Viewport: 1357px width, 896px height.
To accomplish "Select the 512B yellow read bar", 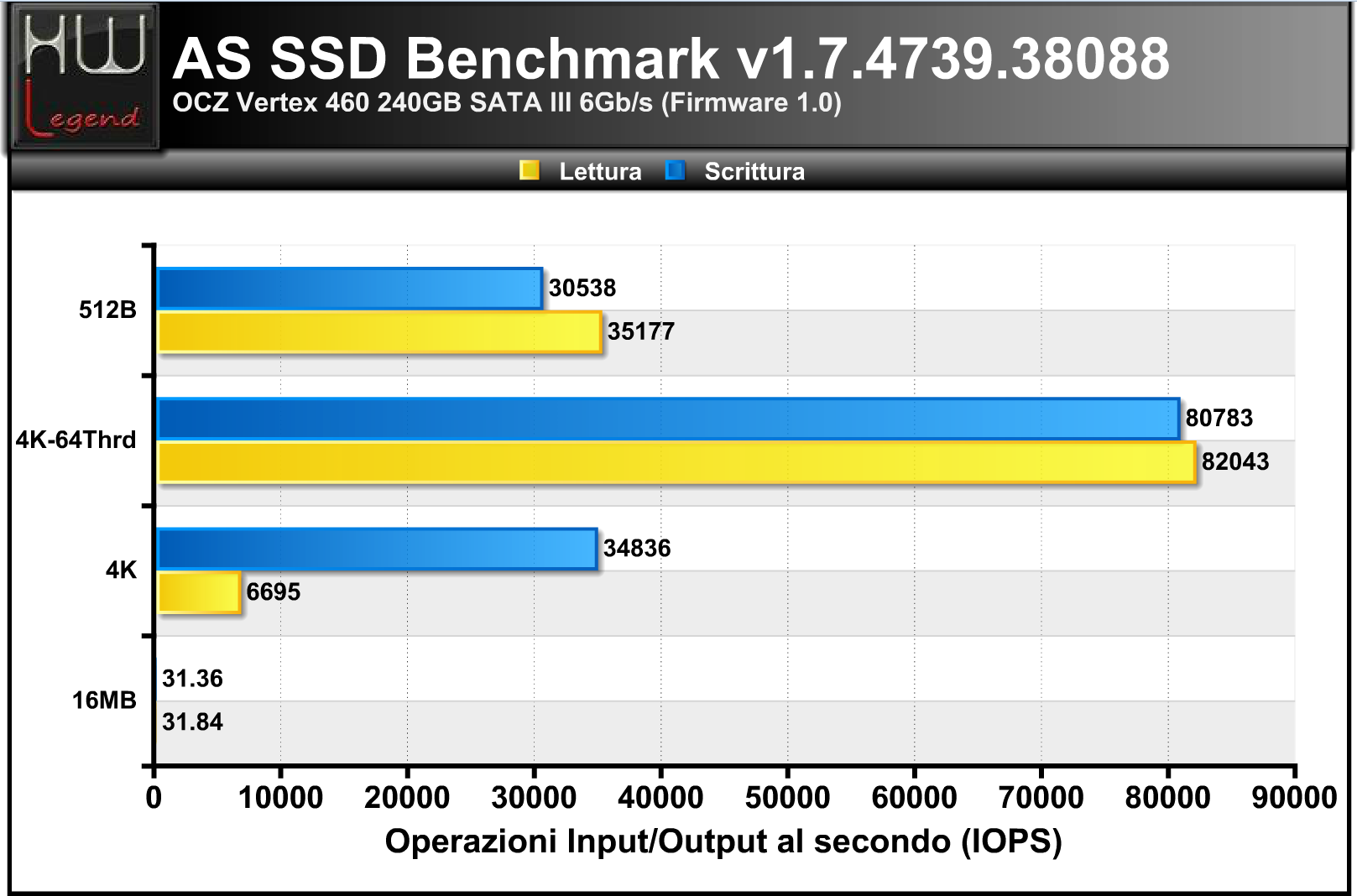I will [379, 332].
